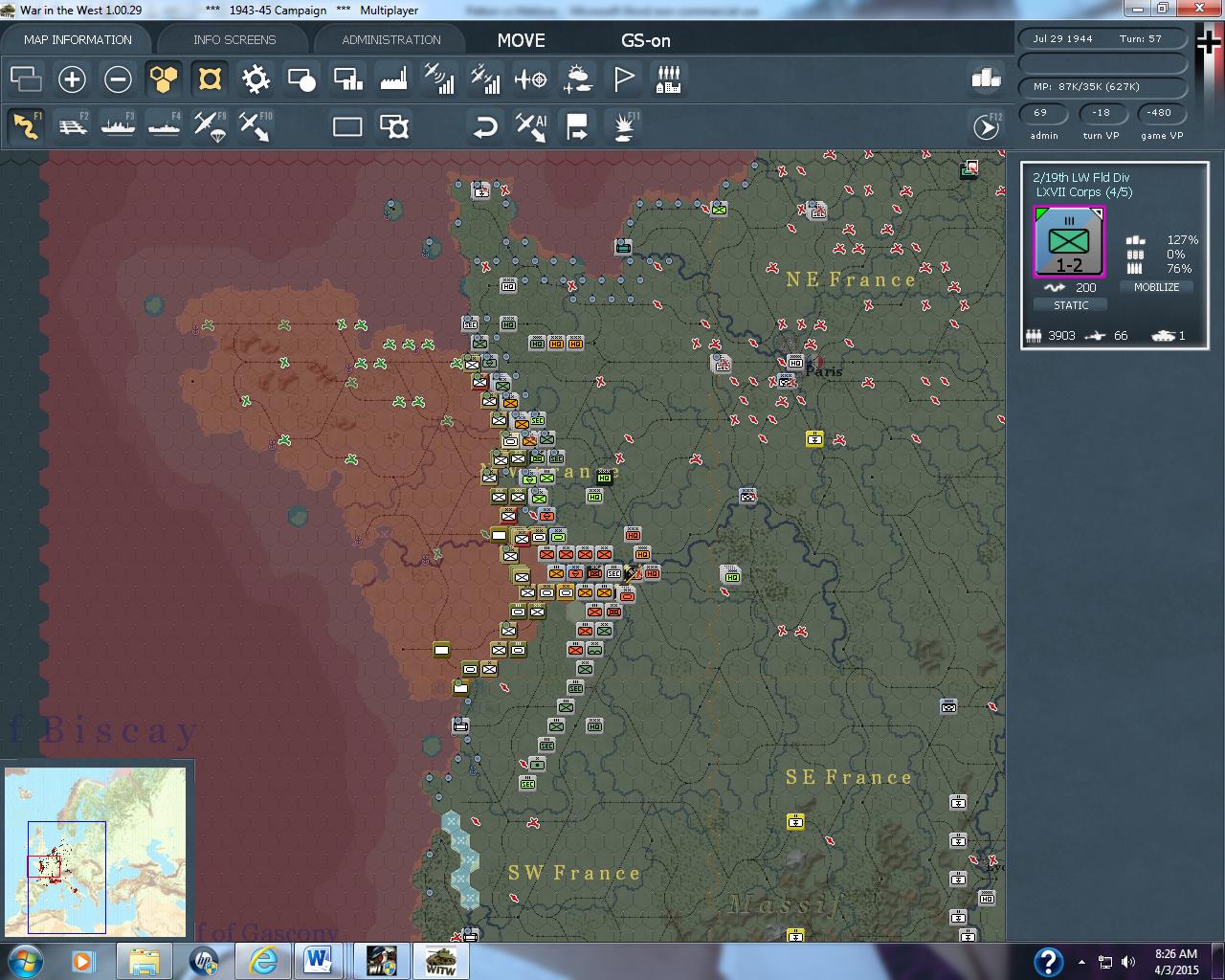1225x980 pixels.
Task: Show the supply bar chart overlay icon
Action: pos(347,79)
